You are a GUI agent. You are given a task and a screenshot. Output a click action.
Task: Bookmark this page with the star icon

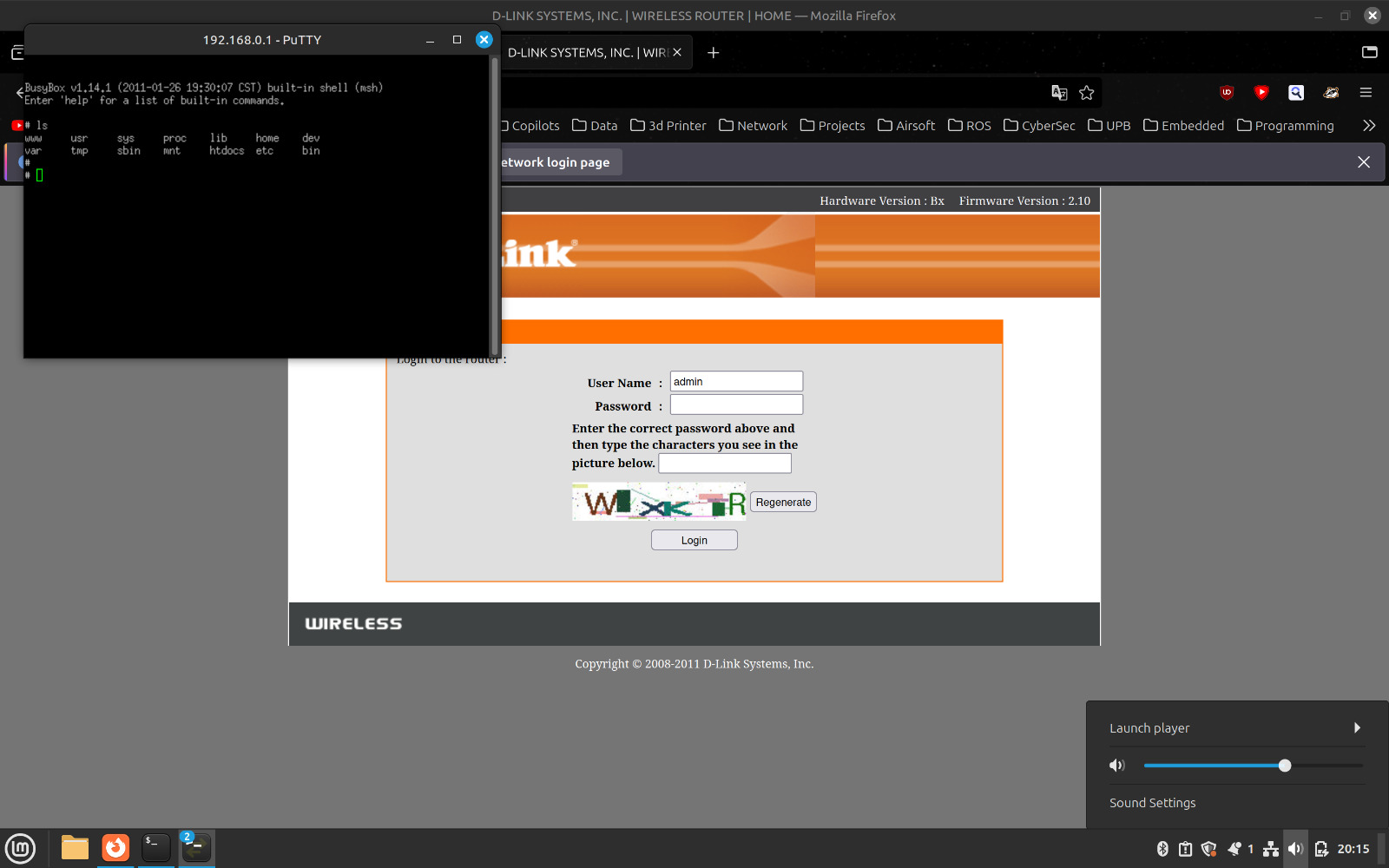pos(1086,93)
